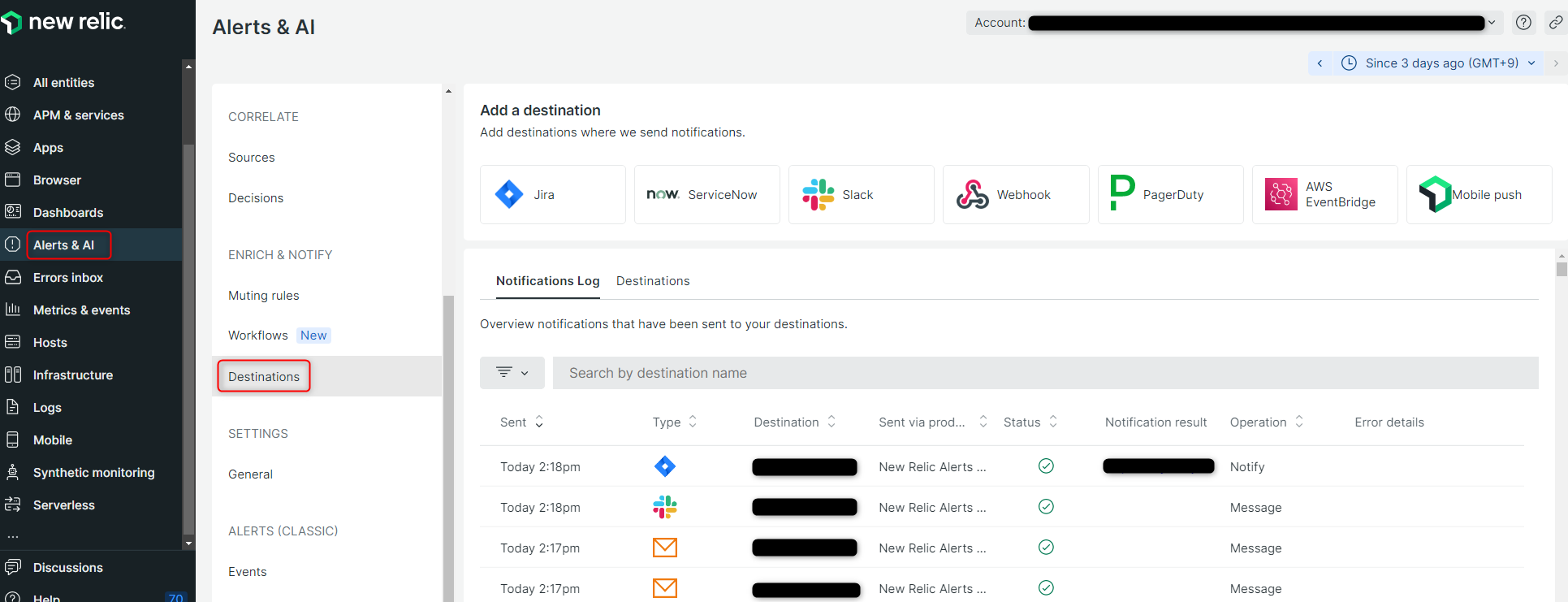Click the Alerts & AI exclamation icon
This screenshot has height=602, width=1568.
point(12,245)
